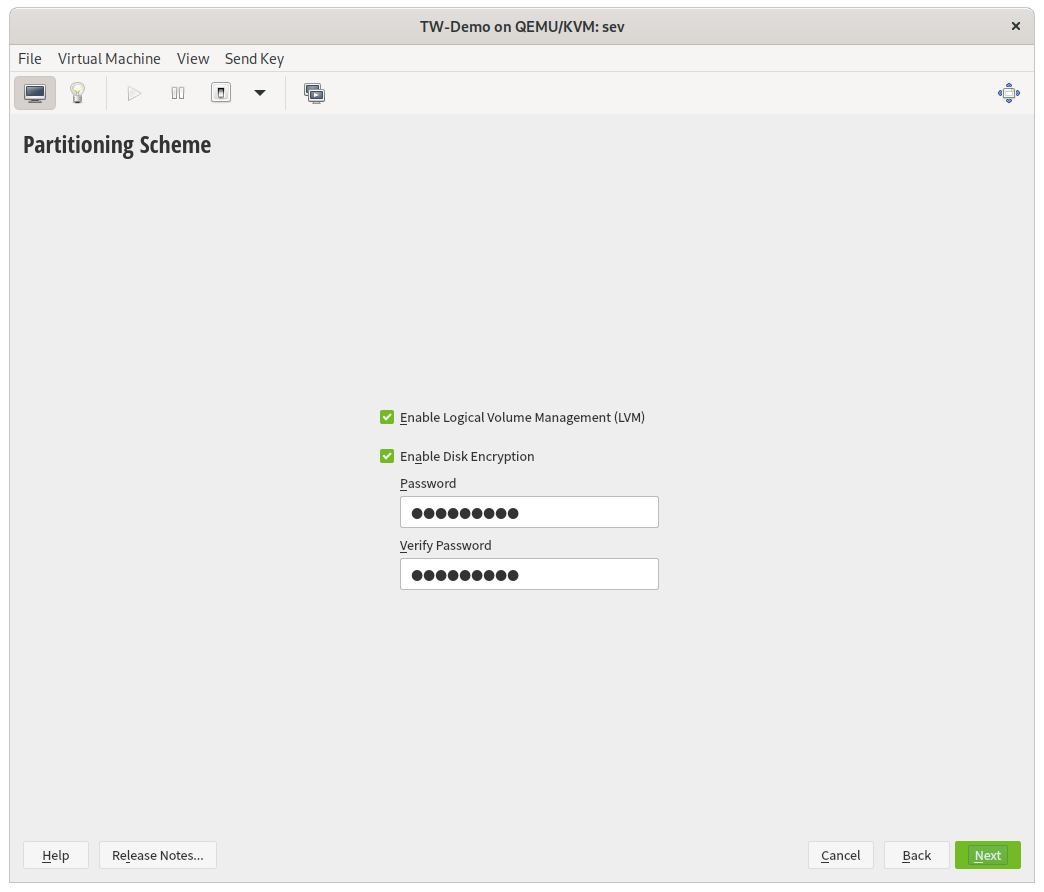Go Back to the previous step
This screenshot has height=892, width=1044.
tap(916, 855)
